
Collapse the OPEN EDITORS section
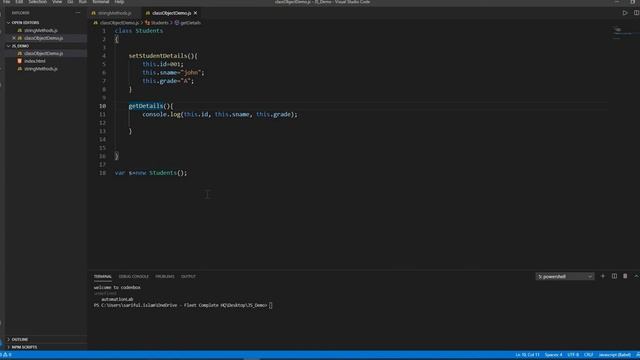pyautogui.click(x=24, y=22)
